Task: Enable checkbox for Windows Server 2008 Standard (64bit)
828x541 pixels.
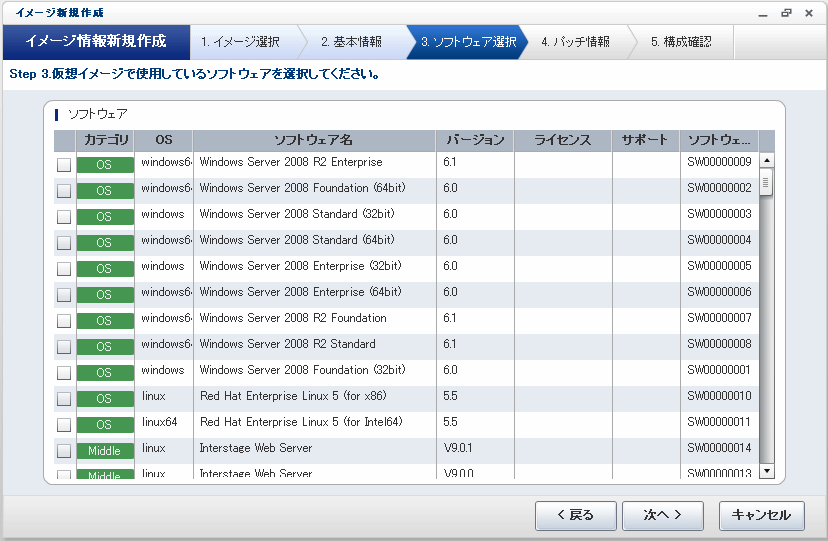Action: tap(64, 243)
